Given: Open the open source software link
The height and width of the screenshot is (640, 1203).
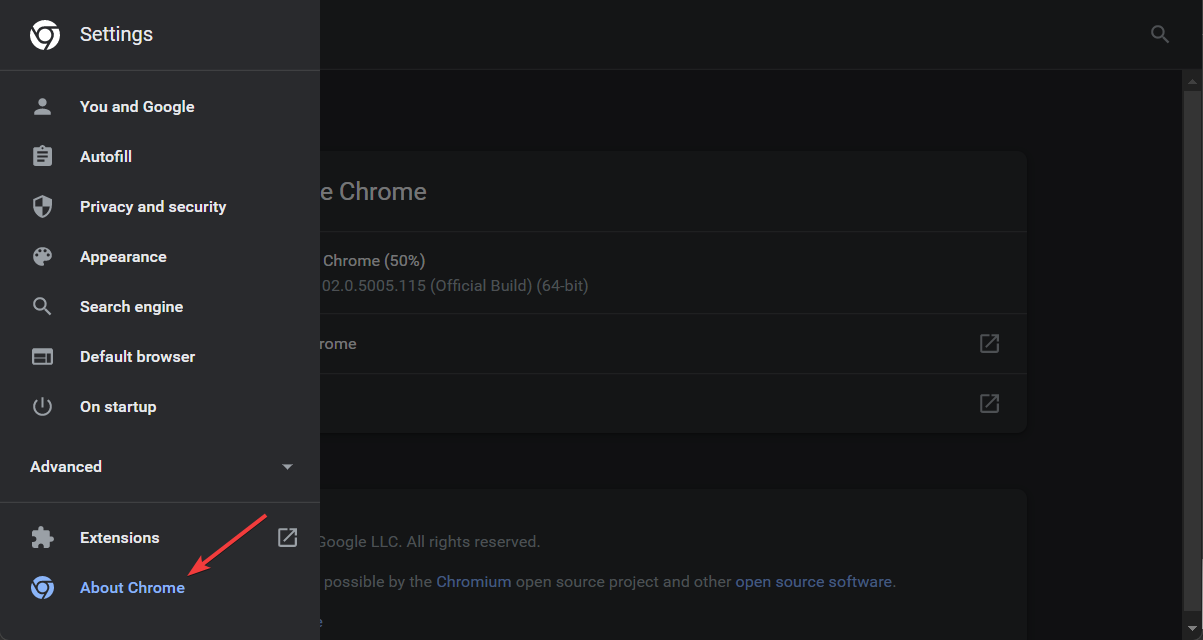Looking at the screenshot, I should (813, 581).
